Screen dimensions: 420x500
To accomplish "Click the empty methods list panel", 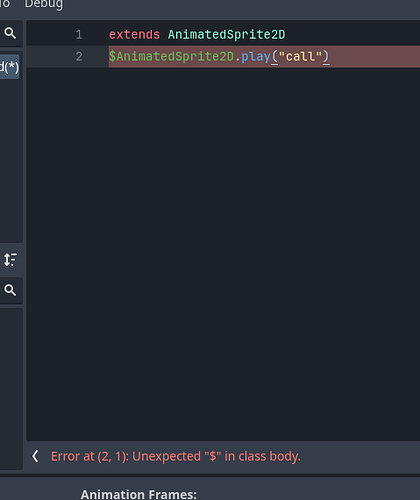I will (11, 388).
